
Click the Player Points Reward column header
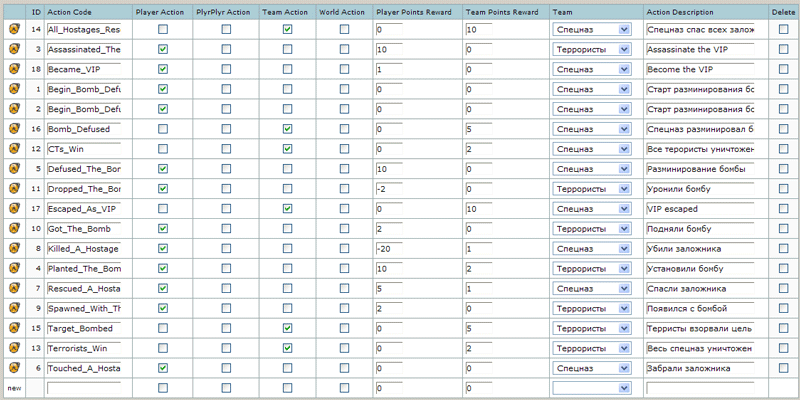tap(414, 11)
